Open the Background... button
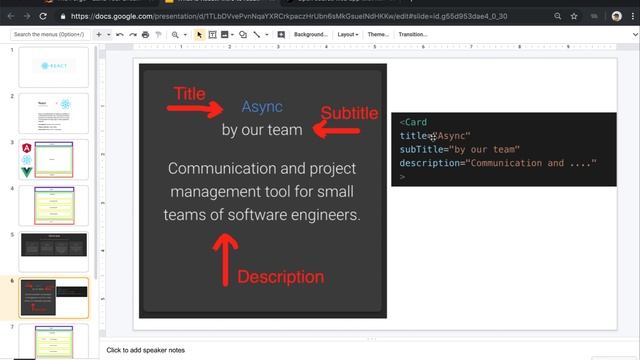Screen dimensions: 640x360 [x=311, y=35]
